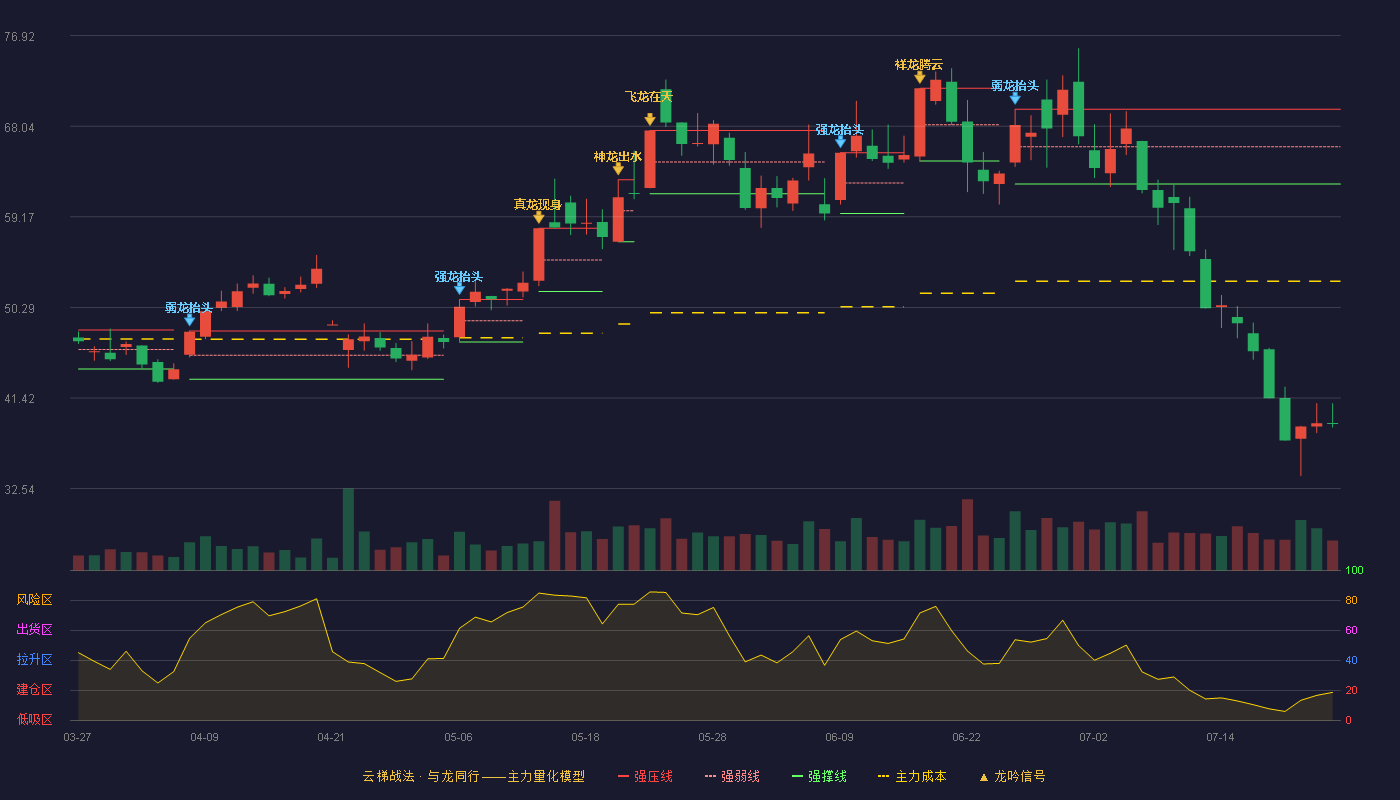The width and height of the screenshot is (1400, 800).
Task: Click the 04-21 date label
Action: (331, 737)
